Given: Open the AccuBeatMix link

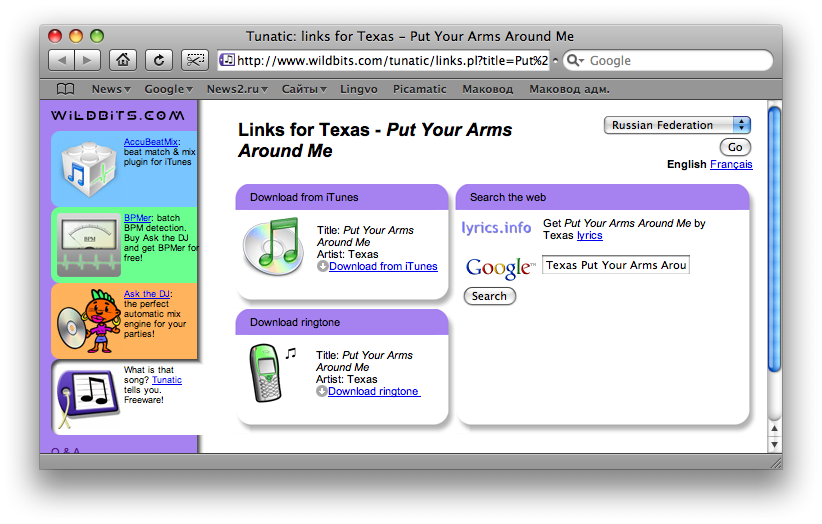Looking at the screenshot, I should 150,141.
